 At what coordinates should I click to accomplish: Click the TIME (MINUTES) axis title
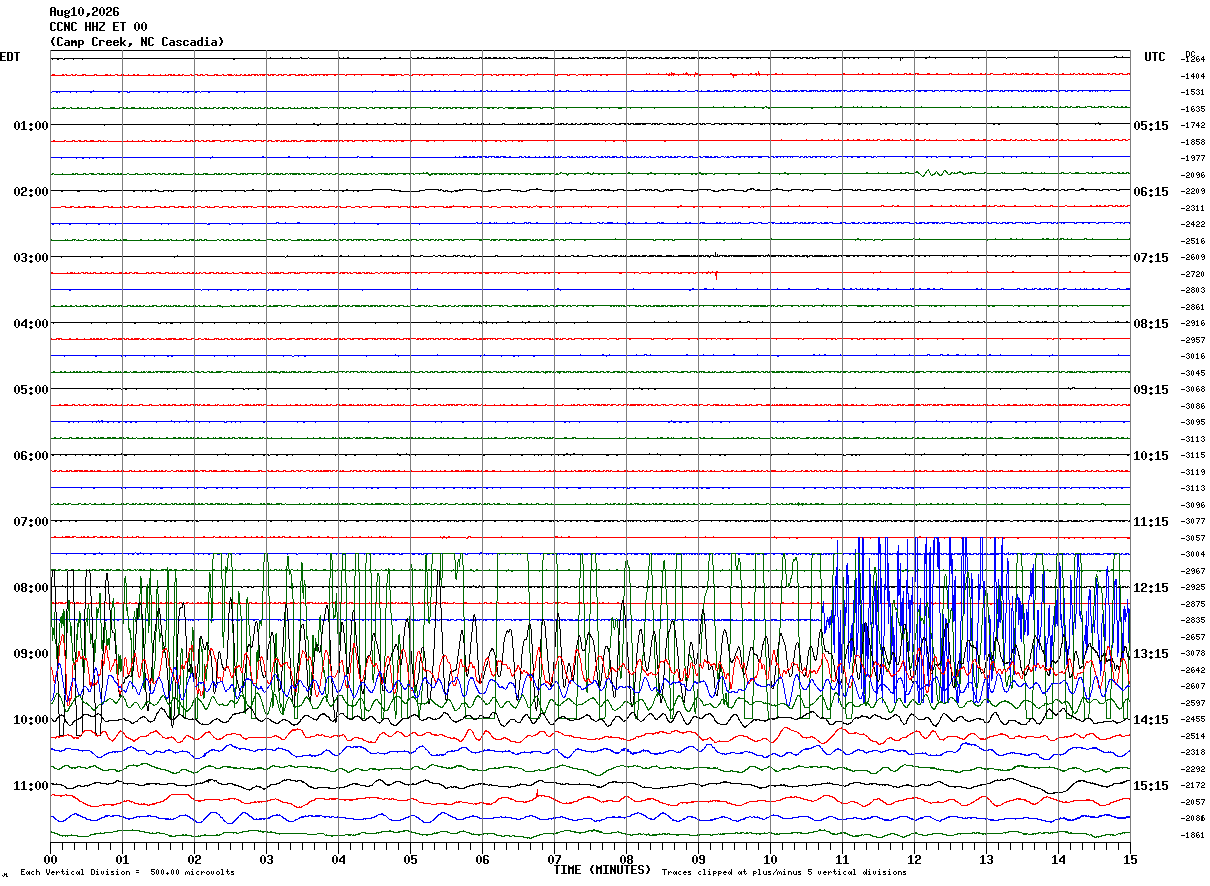click(602, 870)
